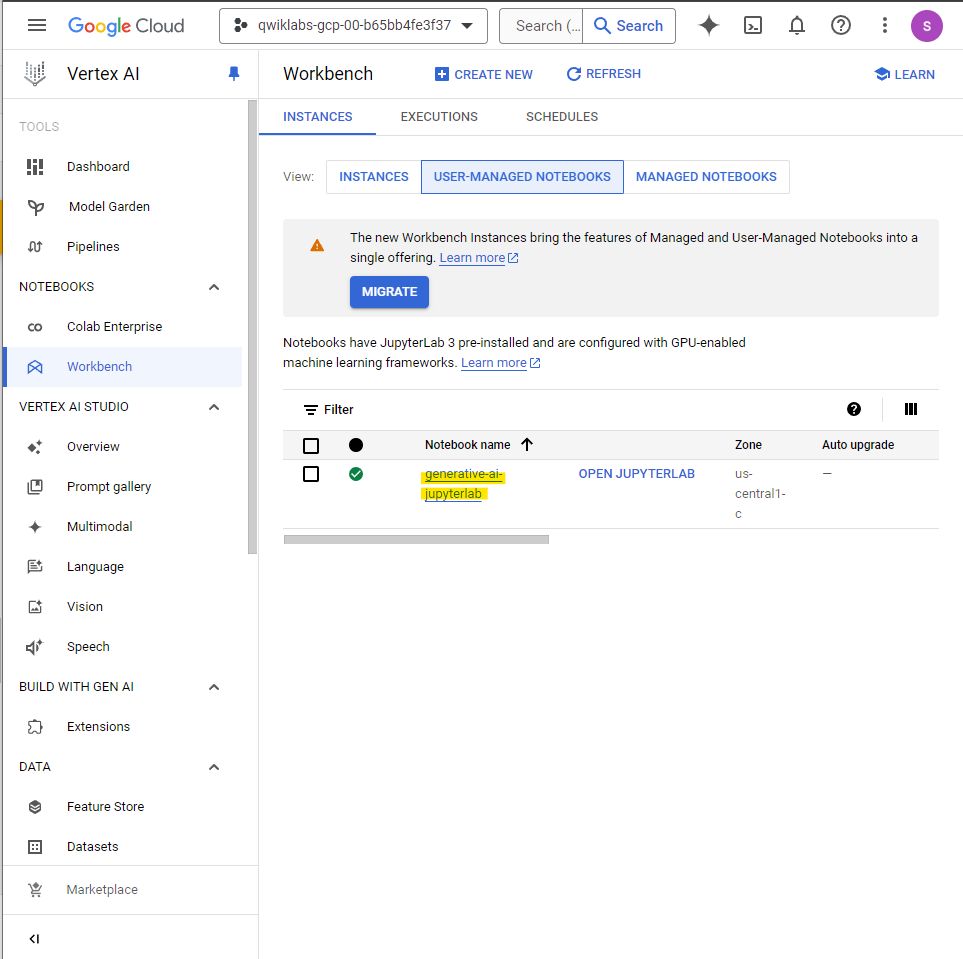Click the Google Cloud logo
This screenshot has width=963, height=959.
(126, 26)
